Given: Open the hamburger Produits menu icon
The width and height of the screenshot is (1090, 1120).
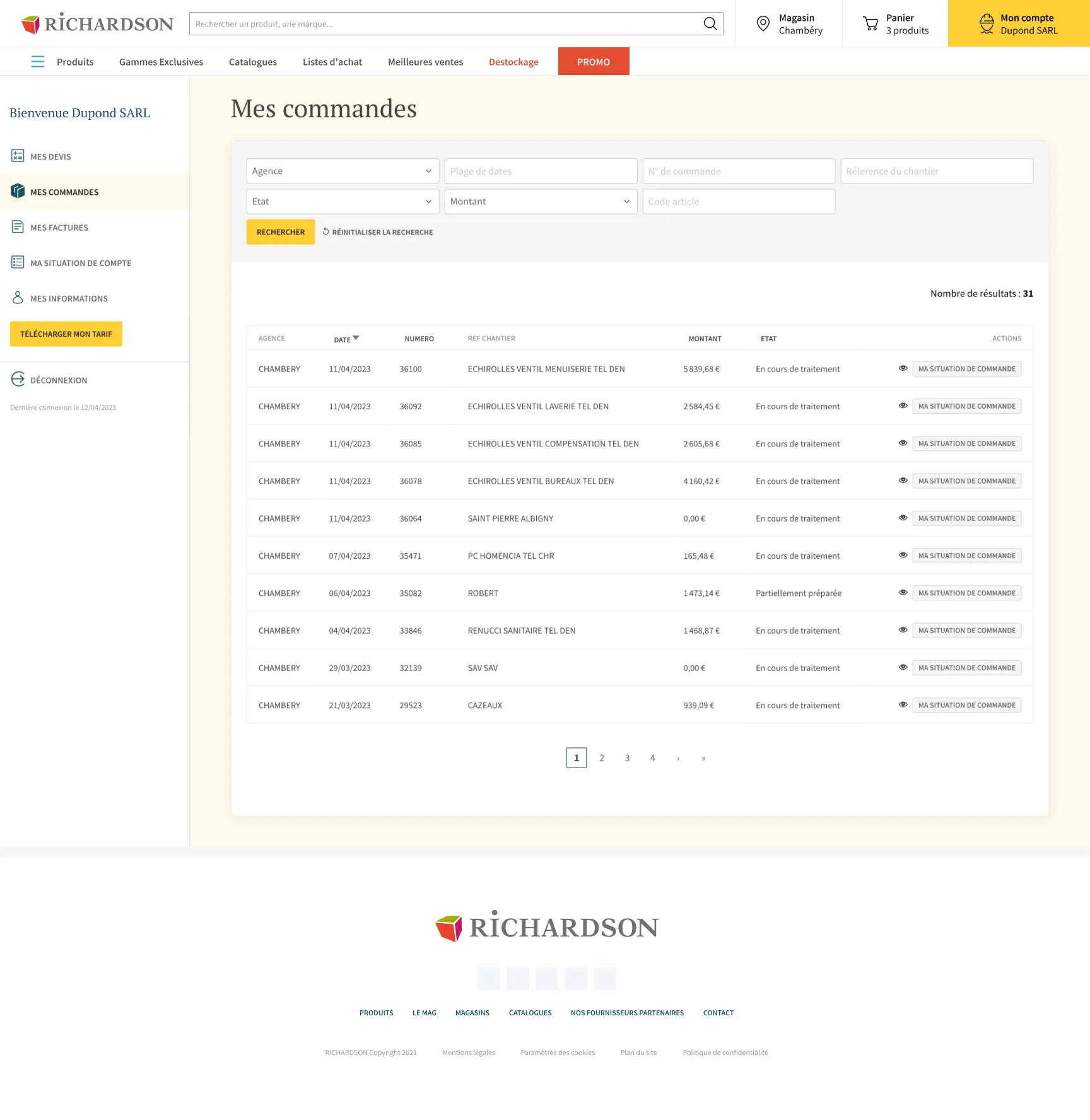Looking at the screenshot, I should pos(38,62).
